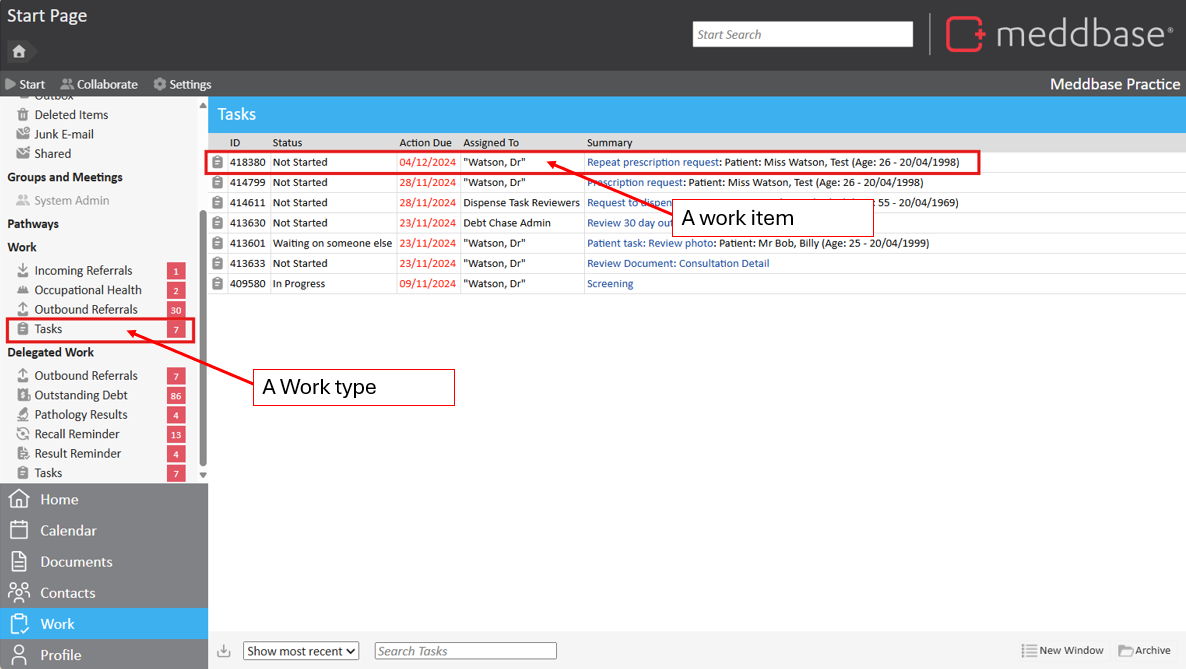The width and height of the screenshot is (1186, 669).
Task: Click the task icon for row 418380
Action: (x=218, y=162)
